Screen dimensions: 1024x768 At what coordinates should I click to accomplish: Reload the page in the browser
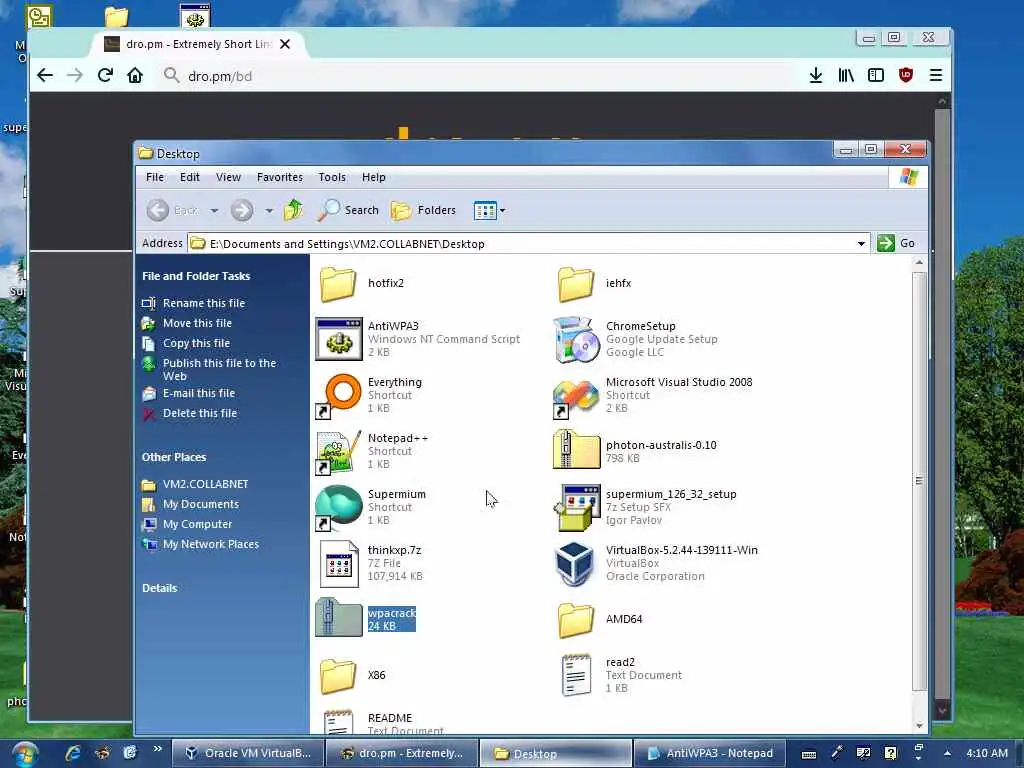[x=105, y=75]
